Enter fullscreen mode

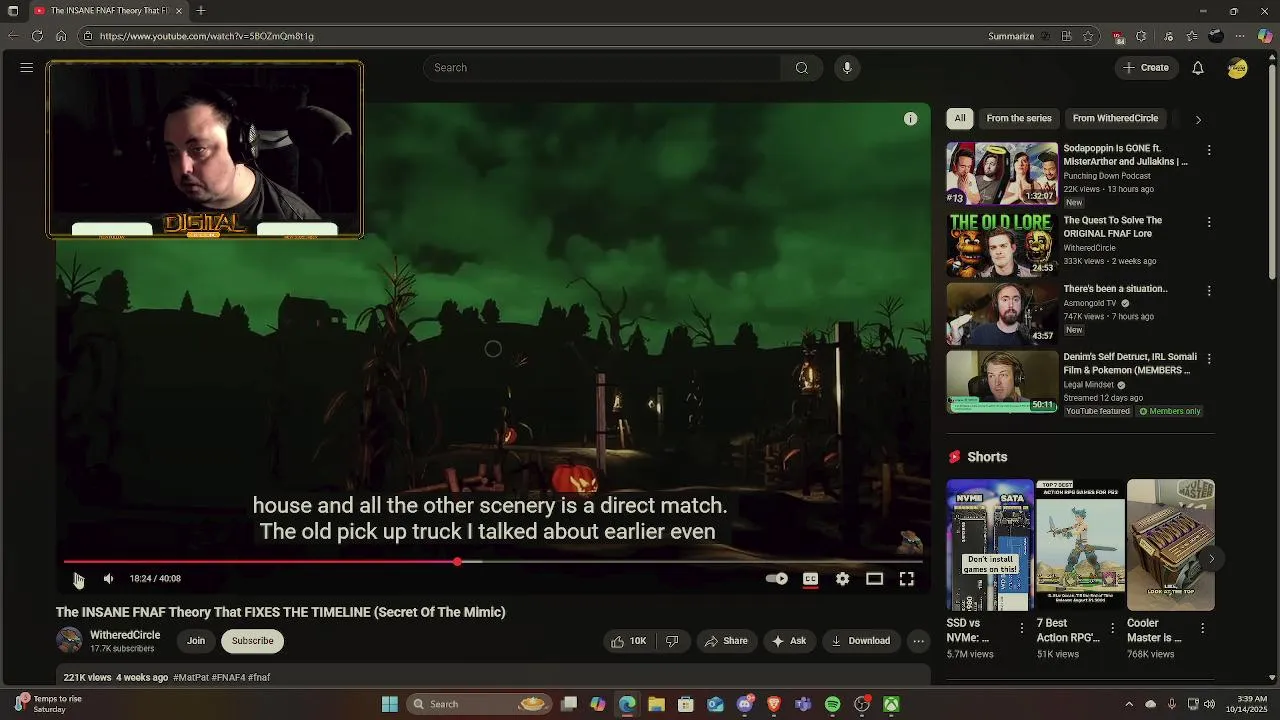click(906, 578)
